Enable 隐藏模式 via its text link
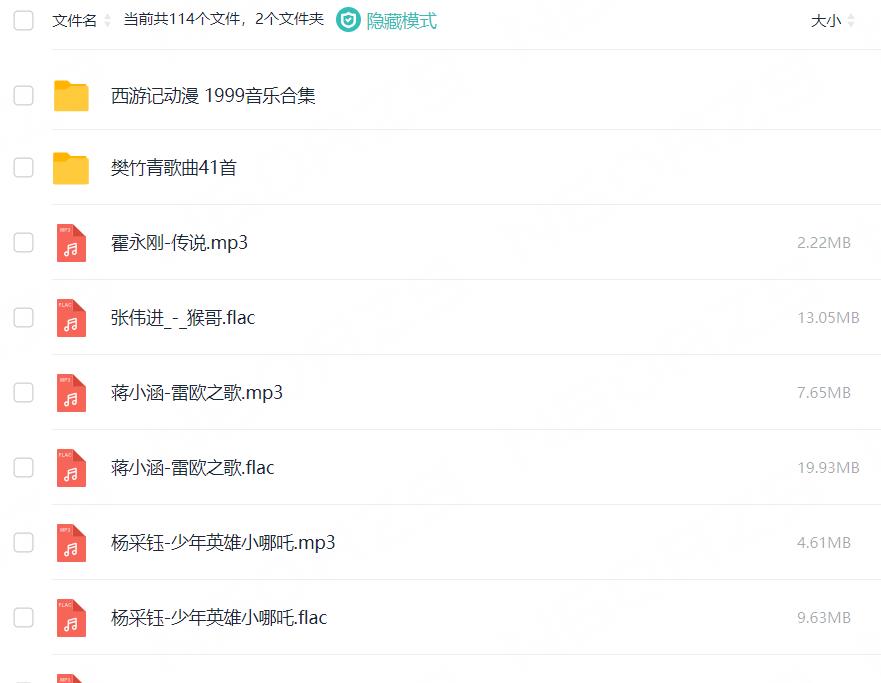This screenshot has width=881, height=683. [x=400, y=19]
